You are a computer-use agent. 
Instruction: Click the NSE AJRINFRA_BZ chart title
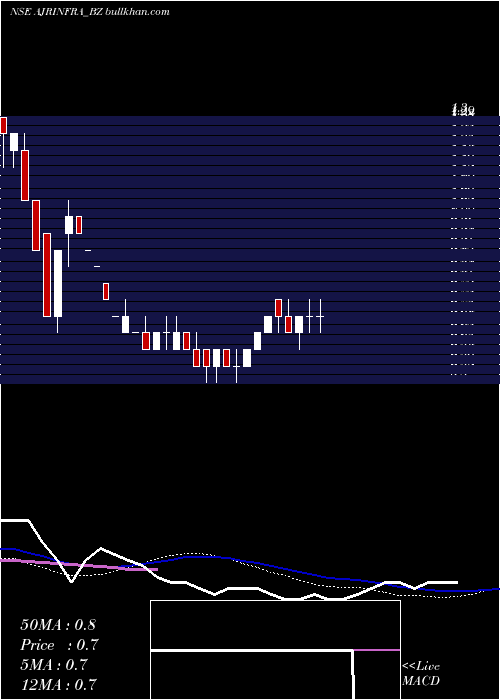coord(56,12)
